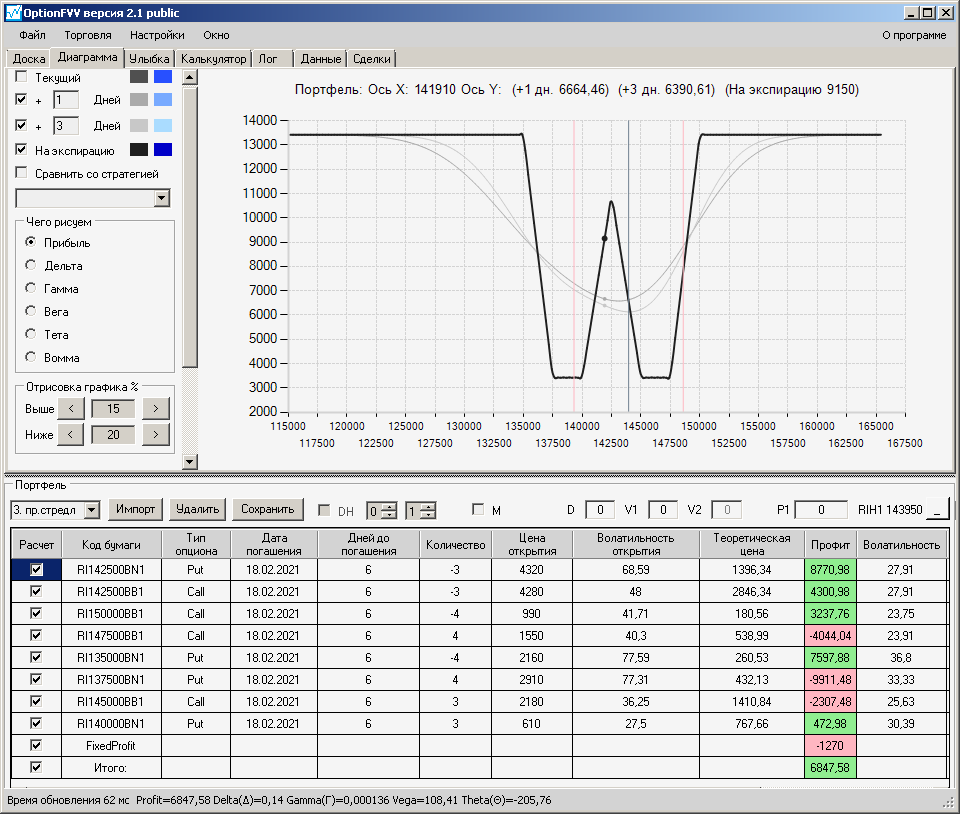Image resolution: width=960 pixels, height=814 pixels.
Task: Click the left arrow for Ниже percentage
Action: coord(71,434)
